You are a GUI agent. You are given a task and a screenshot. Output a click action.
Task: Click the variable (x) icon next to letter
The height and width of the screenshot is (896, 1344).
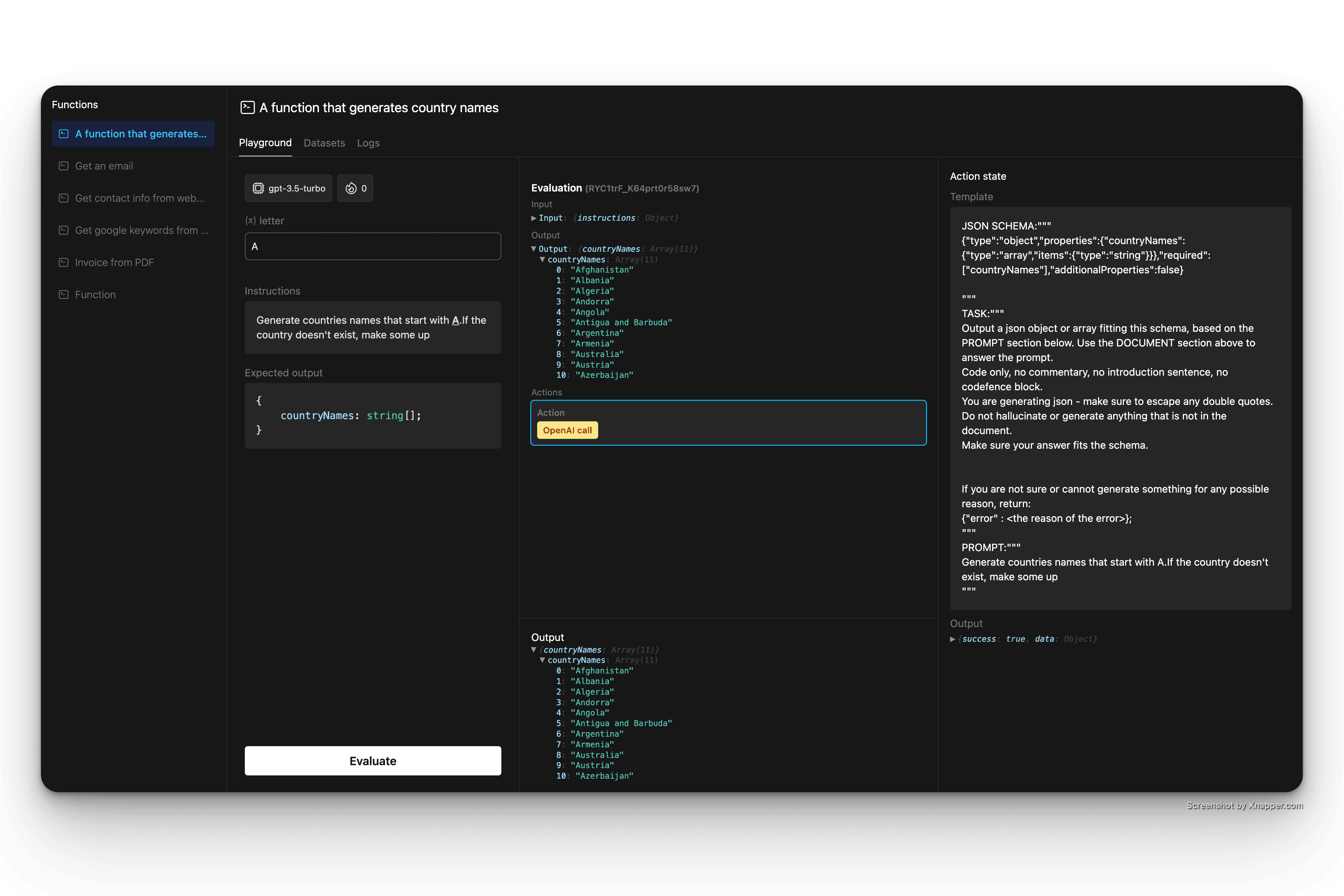(x=250, y=221)
